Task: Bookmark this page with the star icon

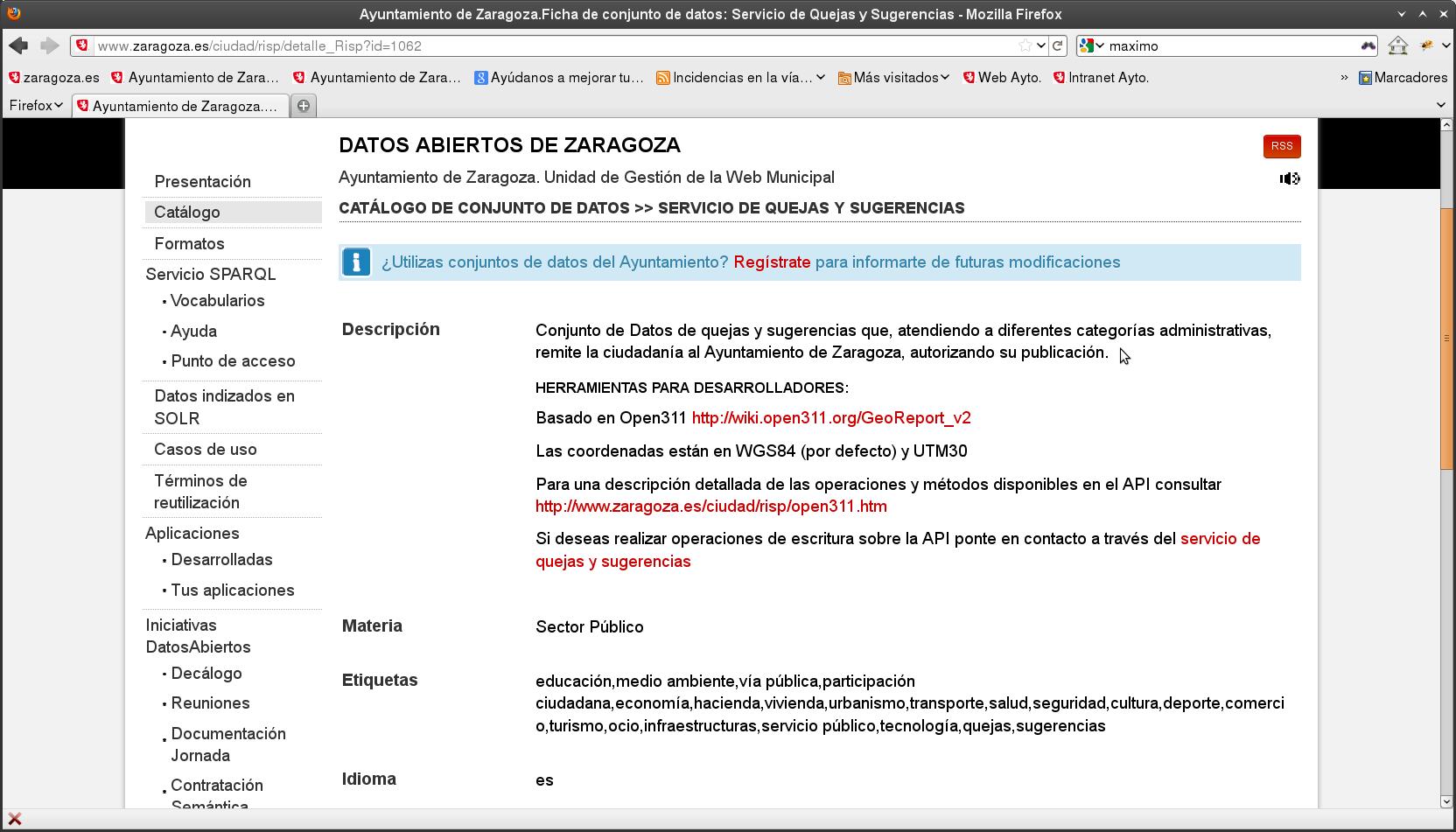Action: pyautogui.click(x=1025, y=45)
